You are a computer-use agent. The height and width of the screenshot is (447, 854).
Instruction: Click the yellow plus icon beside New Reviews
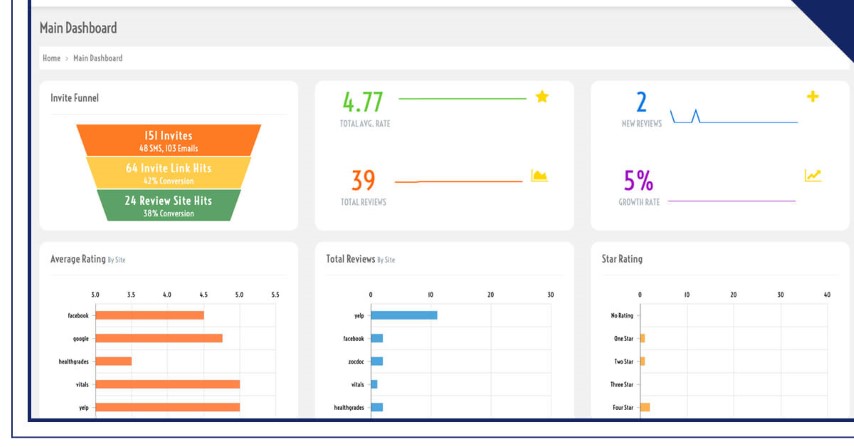click(x=813, y=96)
